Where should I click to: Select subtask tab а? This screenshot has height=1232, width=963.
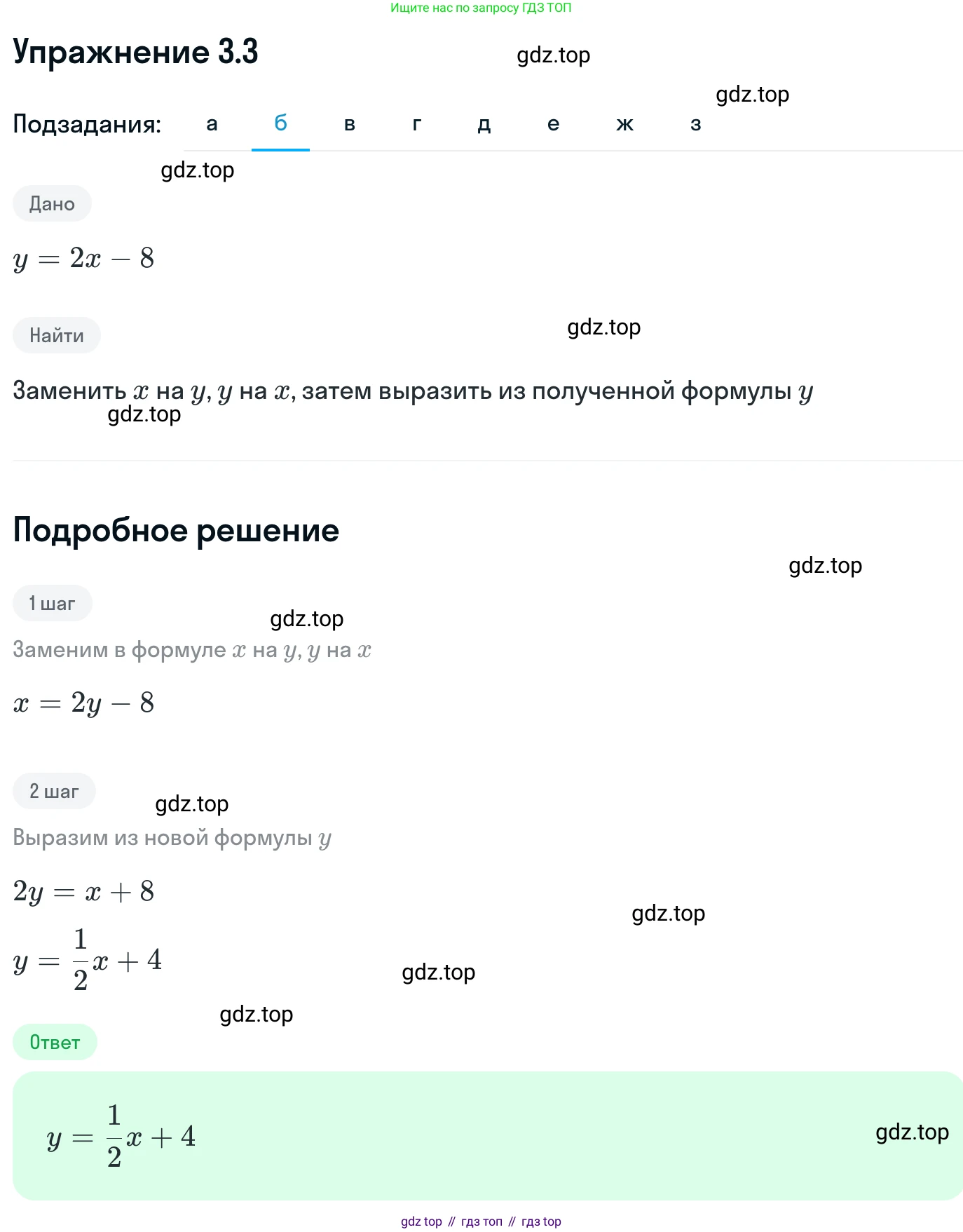coord(212,124)
